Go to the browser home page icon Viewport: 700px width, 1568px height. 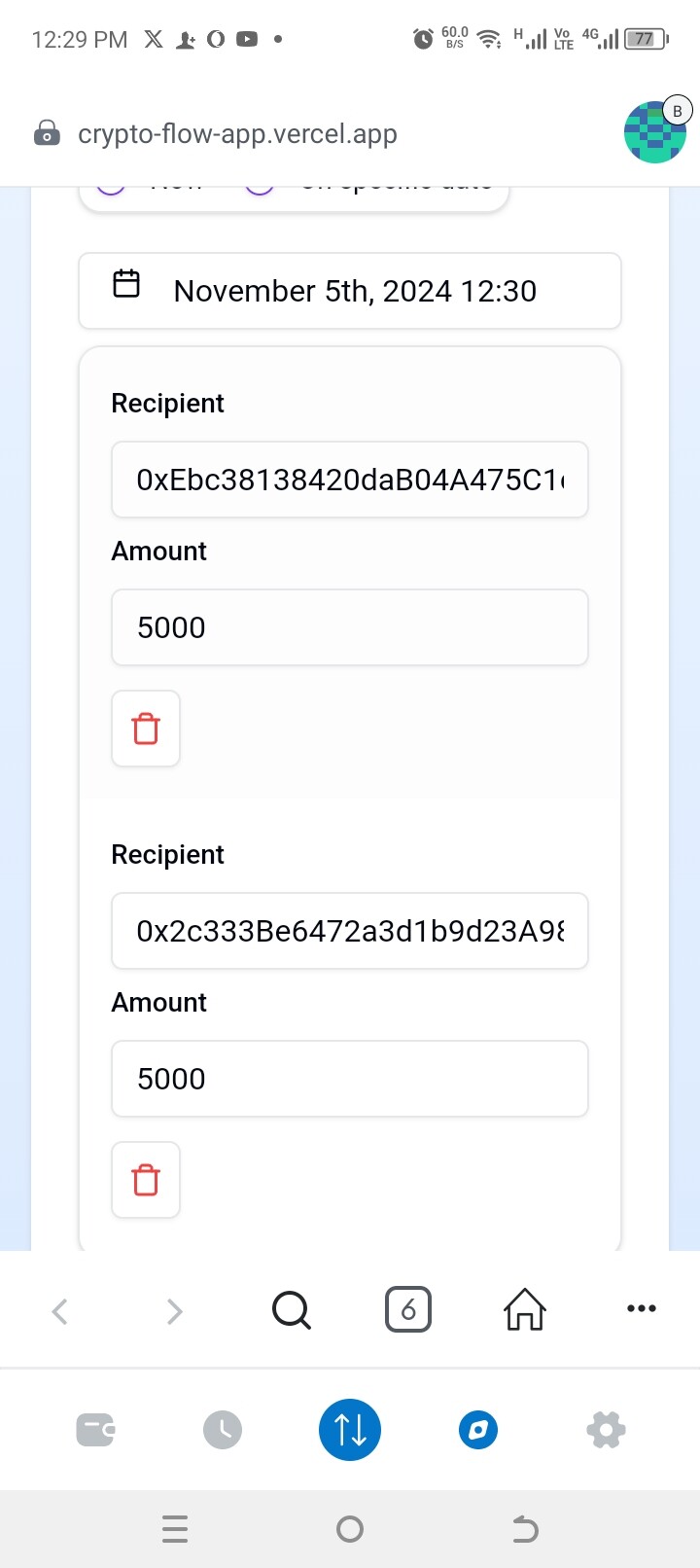[525, 1310]
